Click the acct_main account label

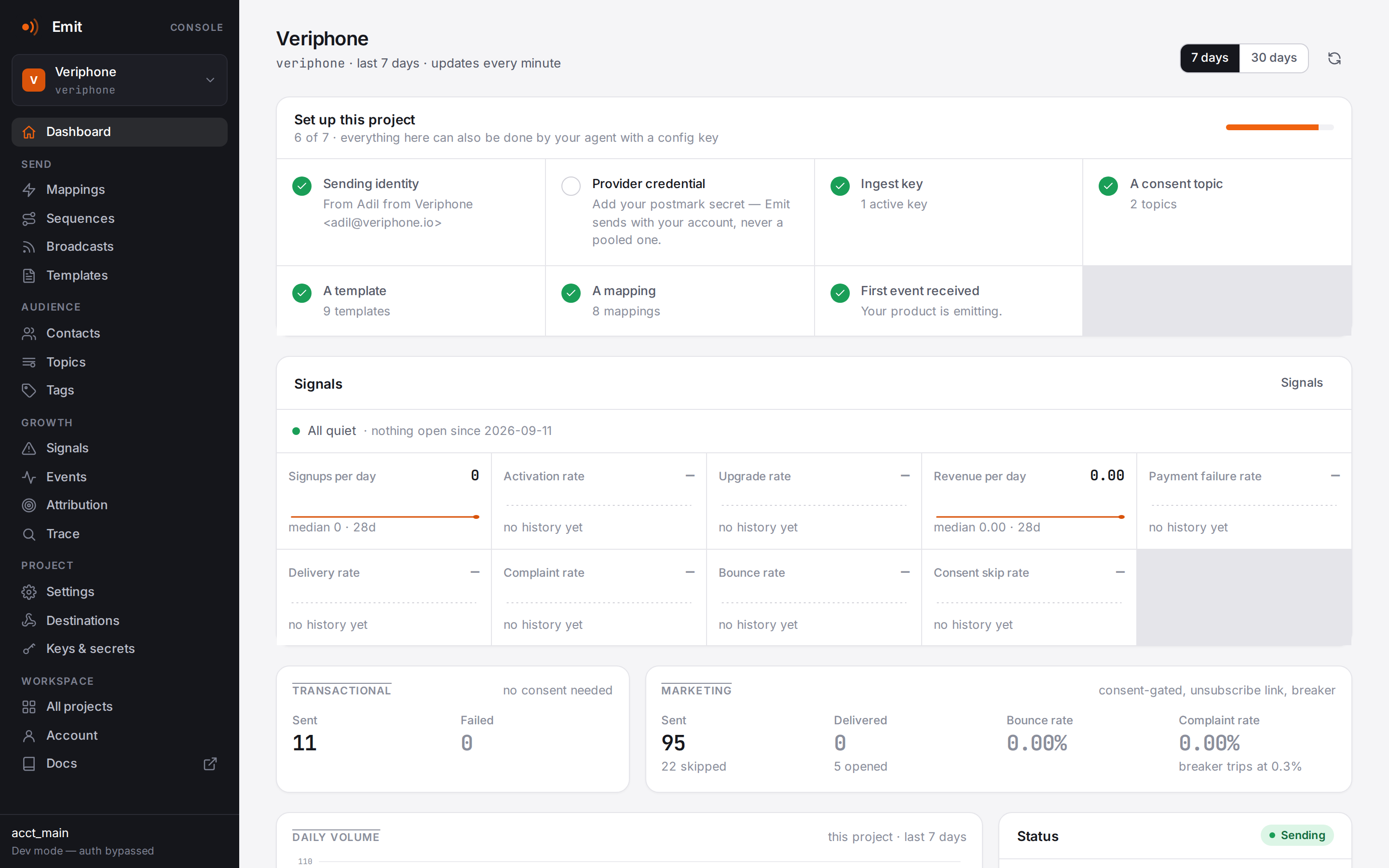click(x=40, y=833)
